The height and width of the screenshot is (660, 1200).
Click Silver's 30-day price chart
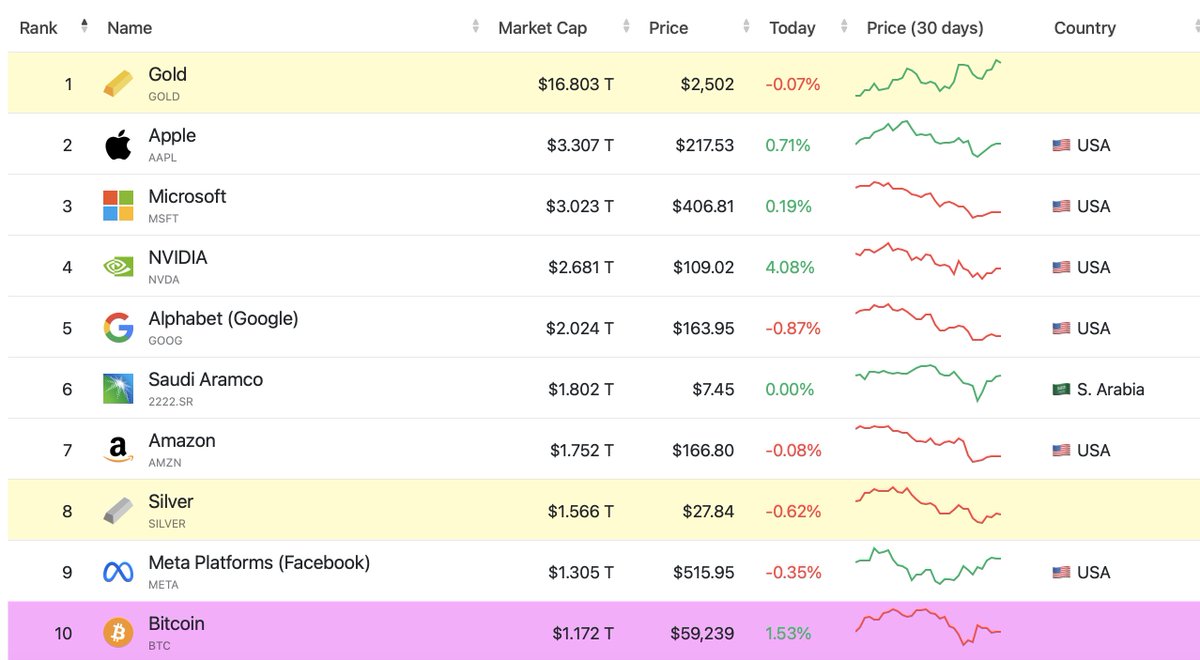pyautogui.click(x=928, y=505)
